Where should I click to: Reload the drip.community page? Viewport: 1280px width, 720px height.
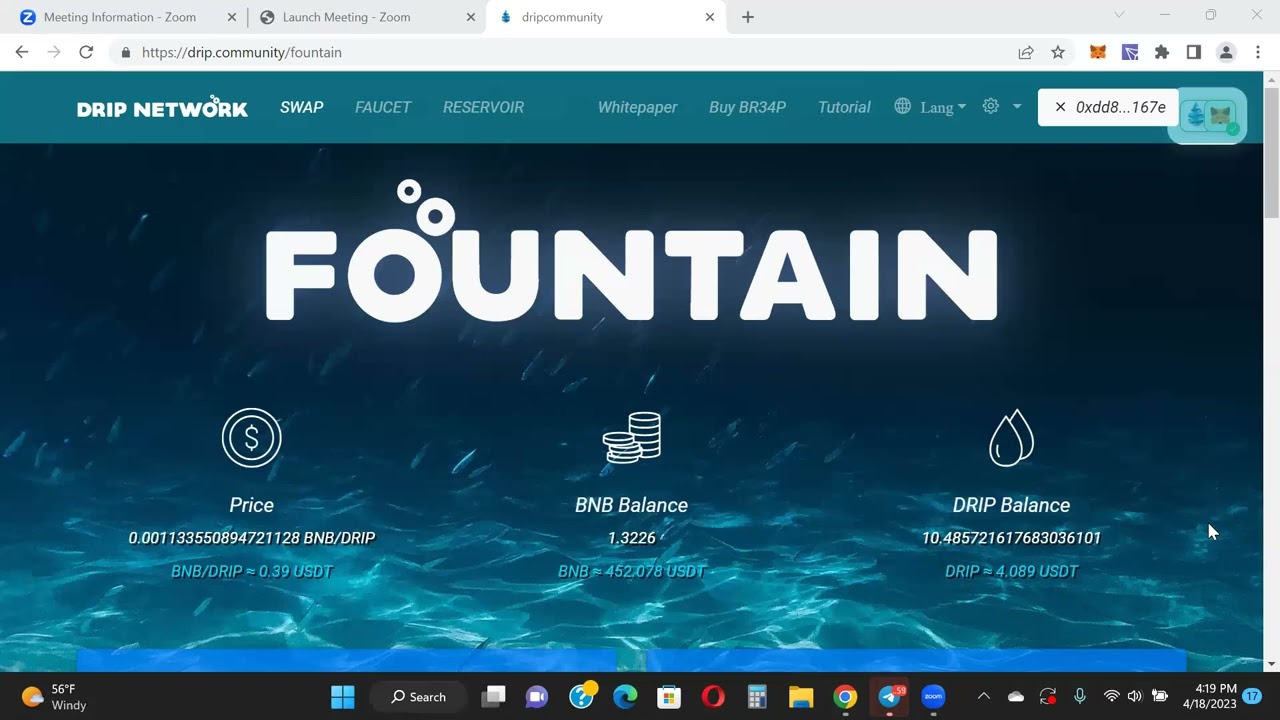[x=86, y=52]
